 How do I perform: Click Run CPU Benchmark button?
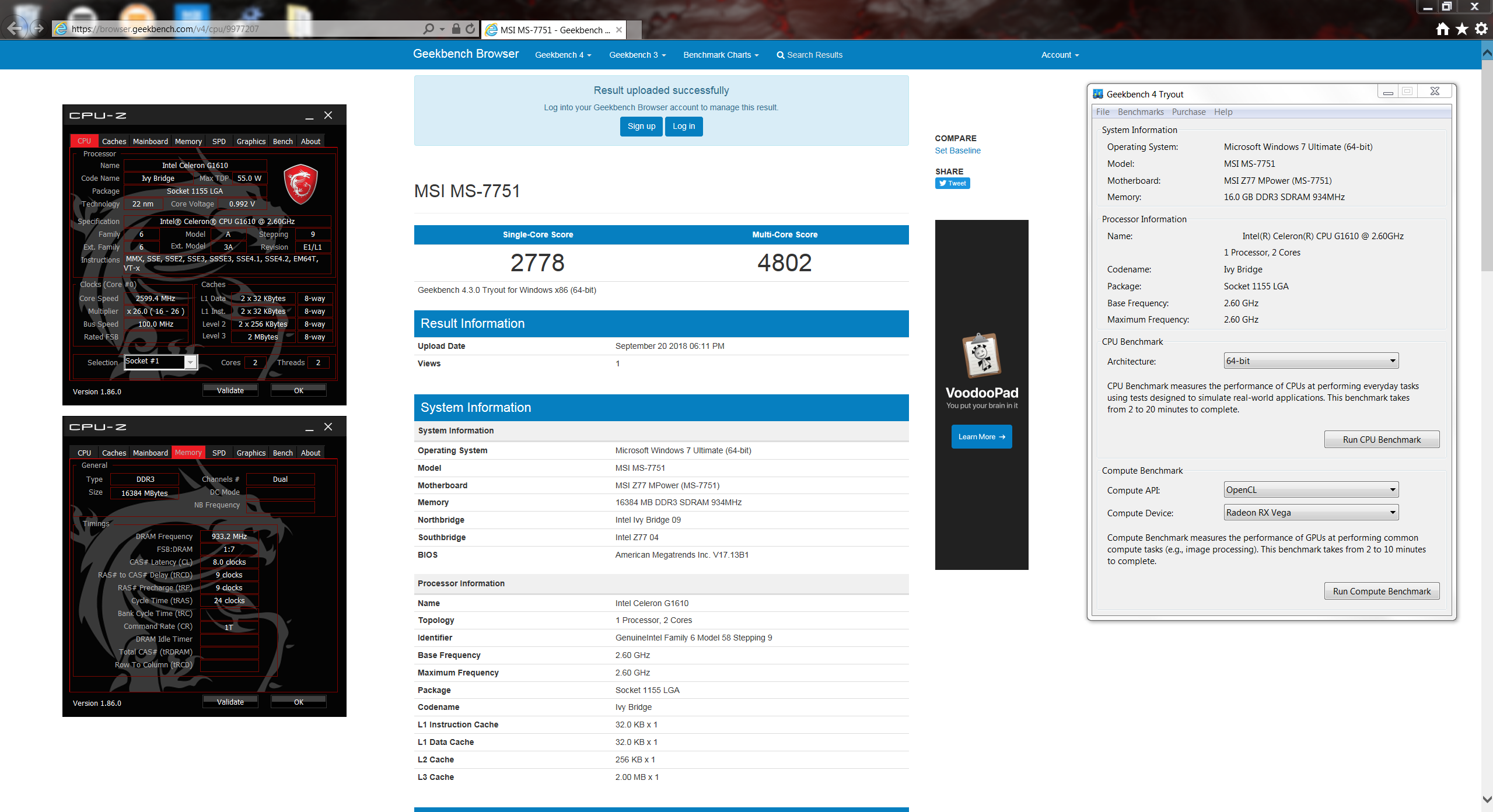[x=1382, y=440]
